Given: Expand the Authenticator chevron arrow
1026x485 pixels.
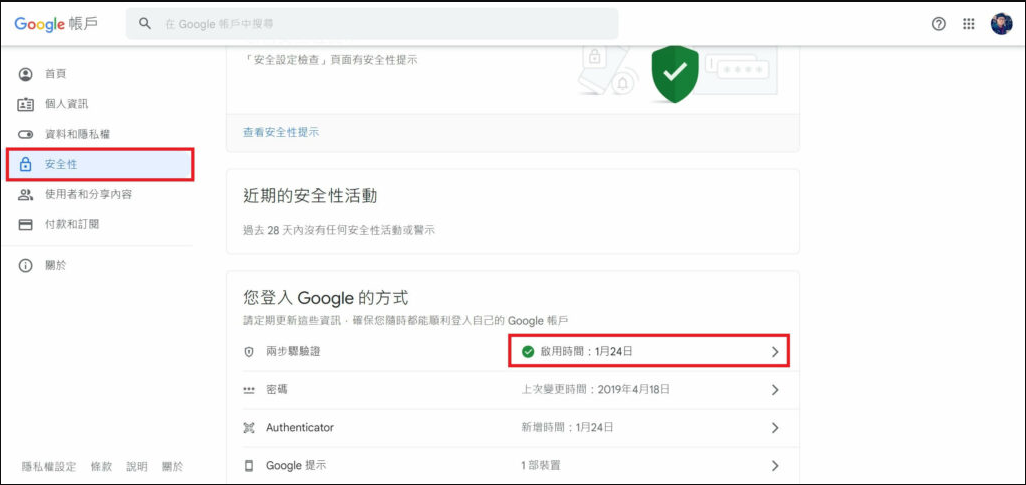Looking at the screenshot, I should pyautogui.click(x=775, y=428).
